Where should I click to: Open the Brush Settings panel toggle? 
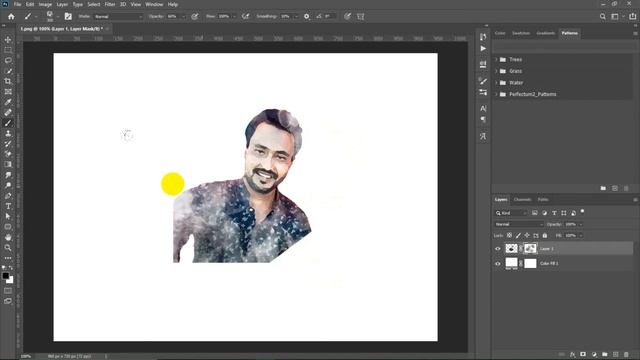(x=68, y=16)
